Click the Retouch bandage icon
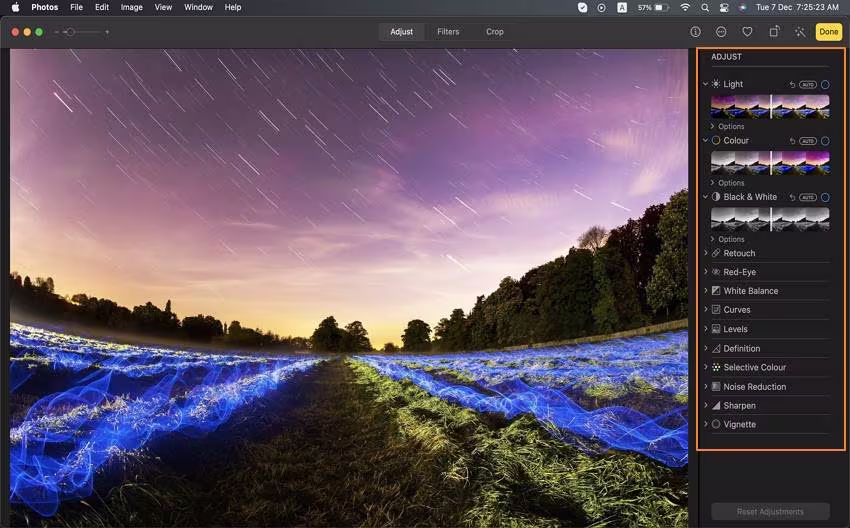This screenshot has height=528, width=850. [716, 253]
